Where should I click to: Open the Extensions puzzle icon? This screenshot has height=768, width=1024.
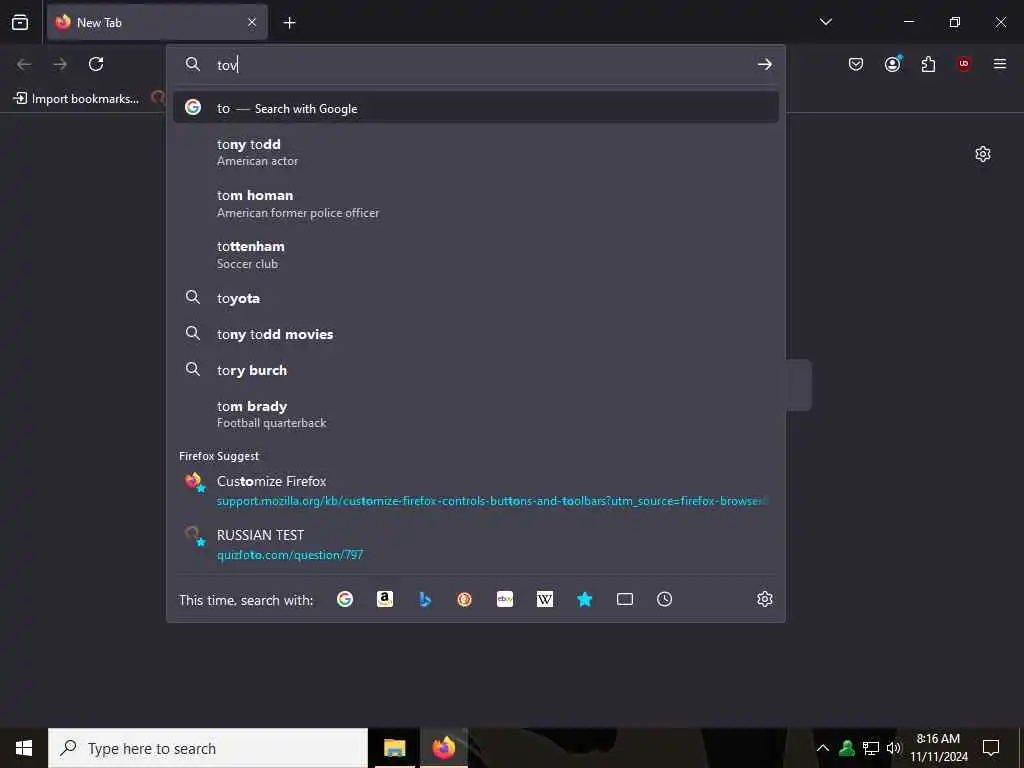(928, 64)
